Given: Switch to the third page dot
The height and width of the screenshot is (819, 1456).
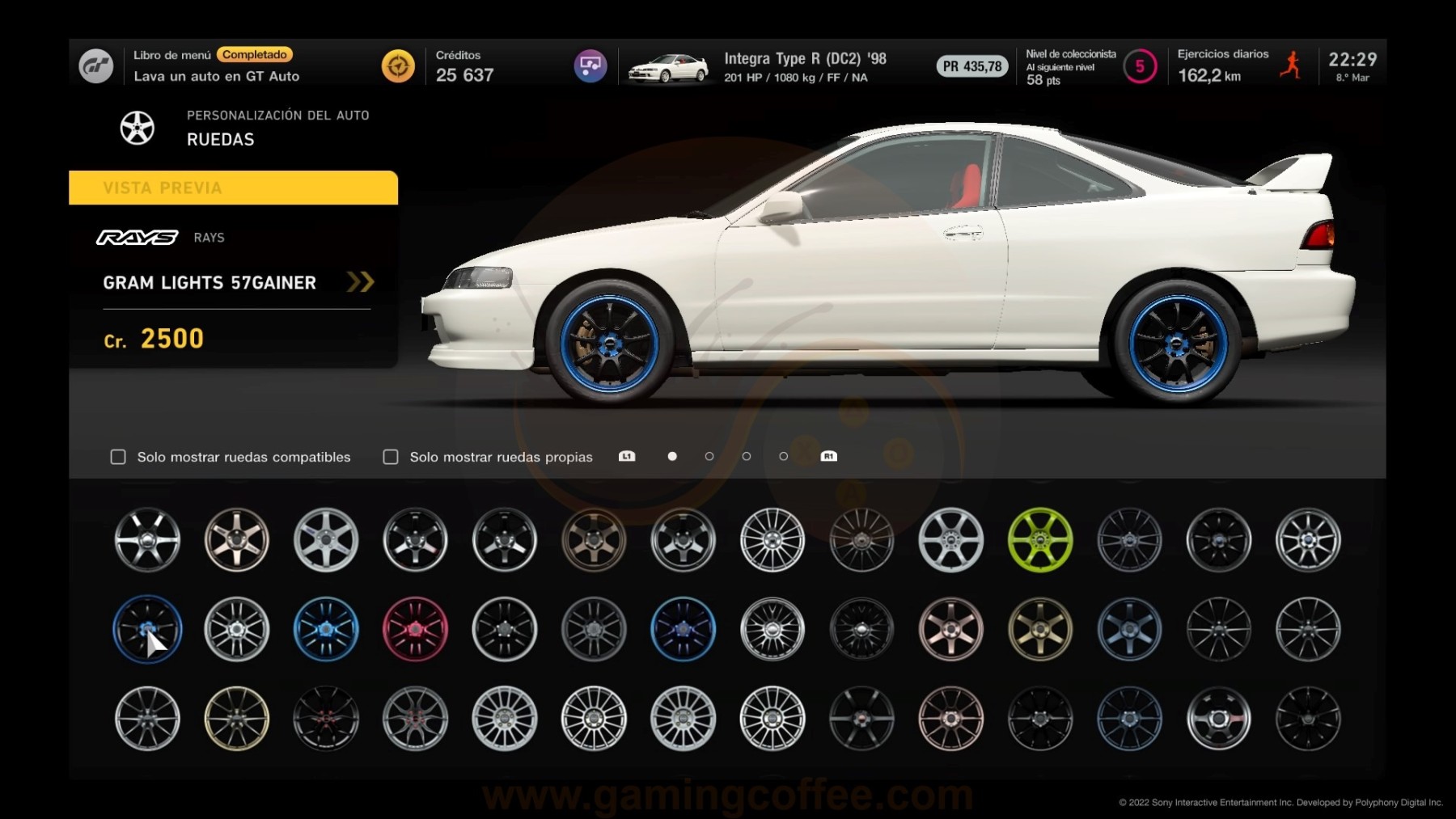Looking at the screenshot, I should (x=747, y=456).
